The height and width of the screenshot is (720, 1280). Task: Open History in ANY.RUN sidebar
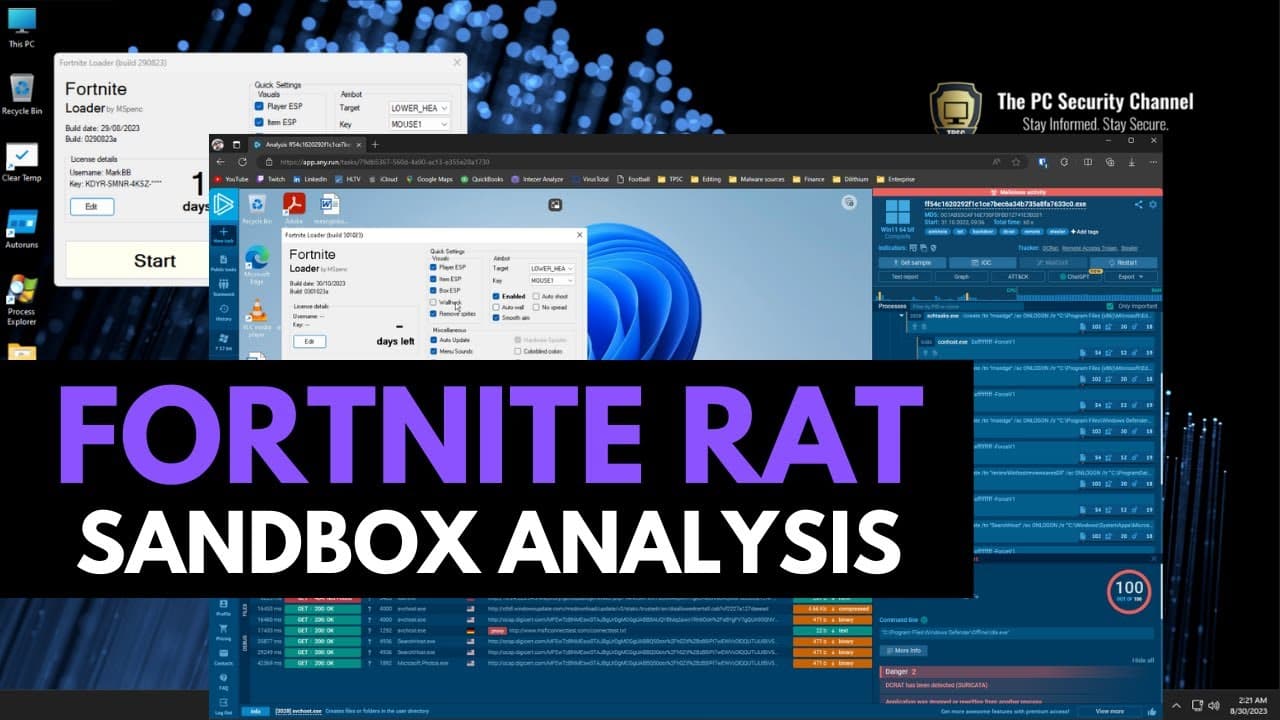[x=223, y=313]
